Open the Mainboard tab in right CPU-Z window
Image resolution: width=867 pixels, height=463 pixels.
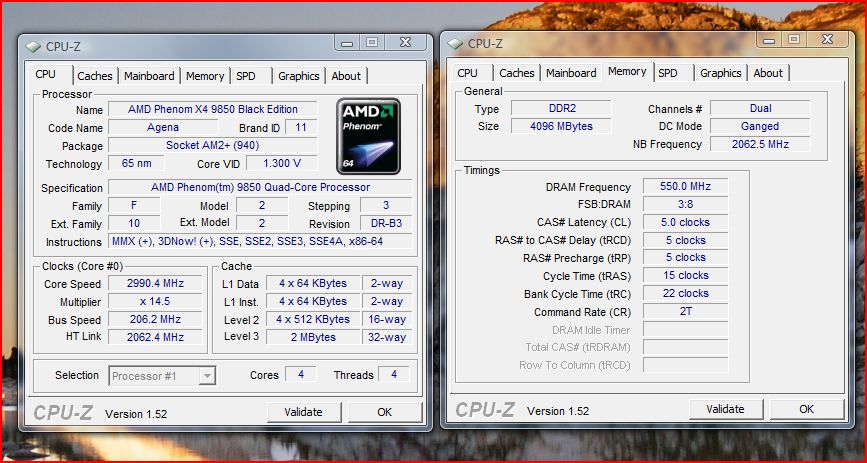pyautogui.click(x=571, y=72)
